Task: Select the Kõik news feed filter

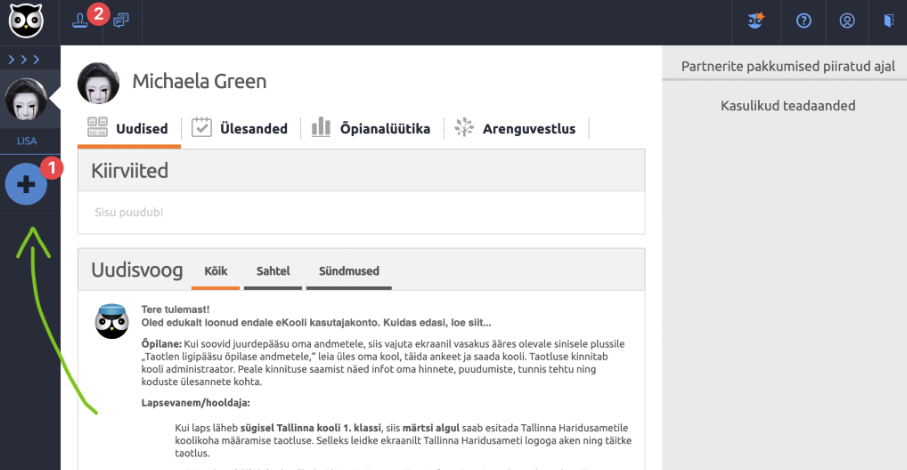Action: pos(216,271)
